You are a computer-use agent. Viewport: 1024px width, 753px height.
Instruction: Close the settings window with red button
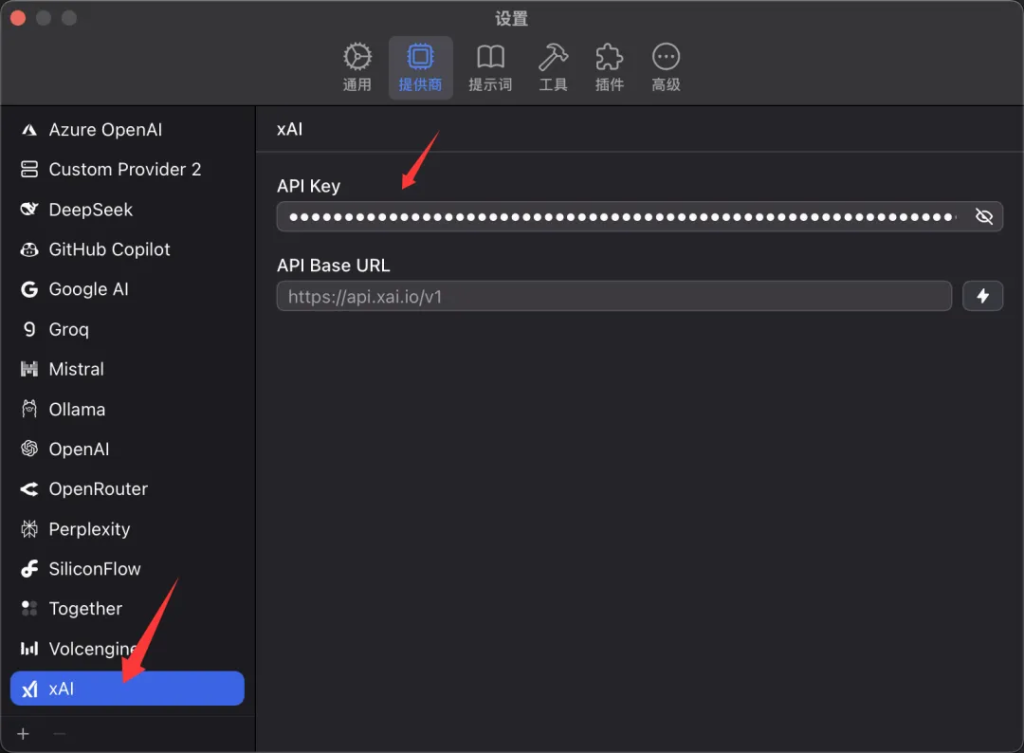pos(18,18)
